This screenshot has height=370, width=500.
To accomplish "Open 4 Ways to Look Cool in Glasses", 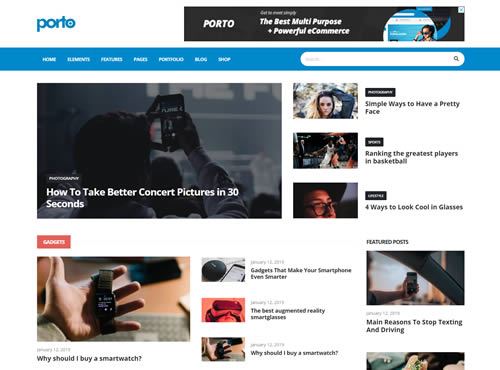I will [x=414, y=207].
